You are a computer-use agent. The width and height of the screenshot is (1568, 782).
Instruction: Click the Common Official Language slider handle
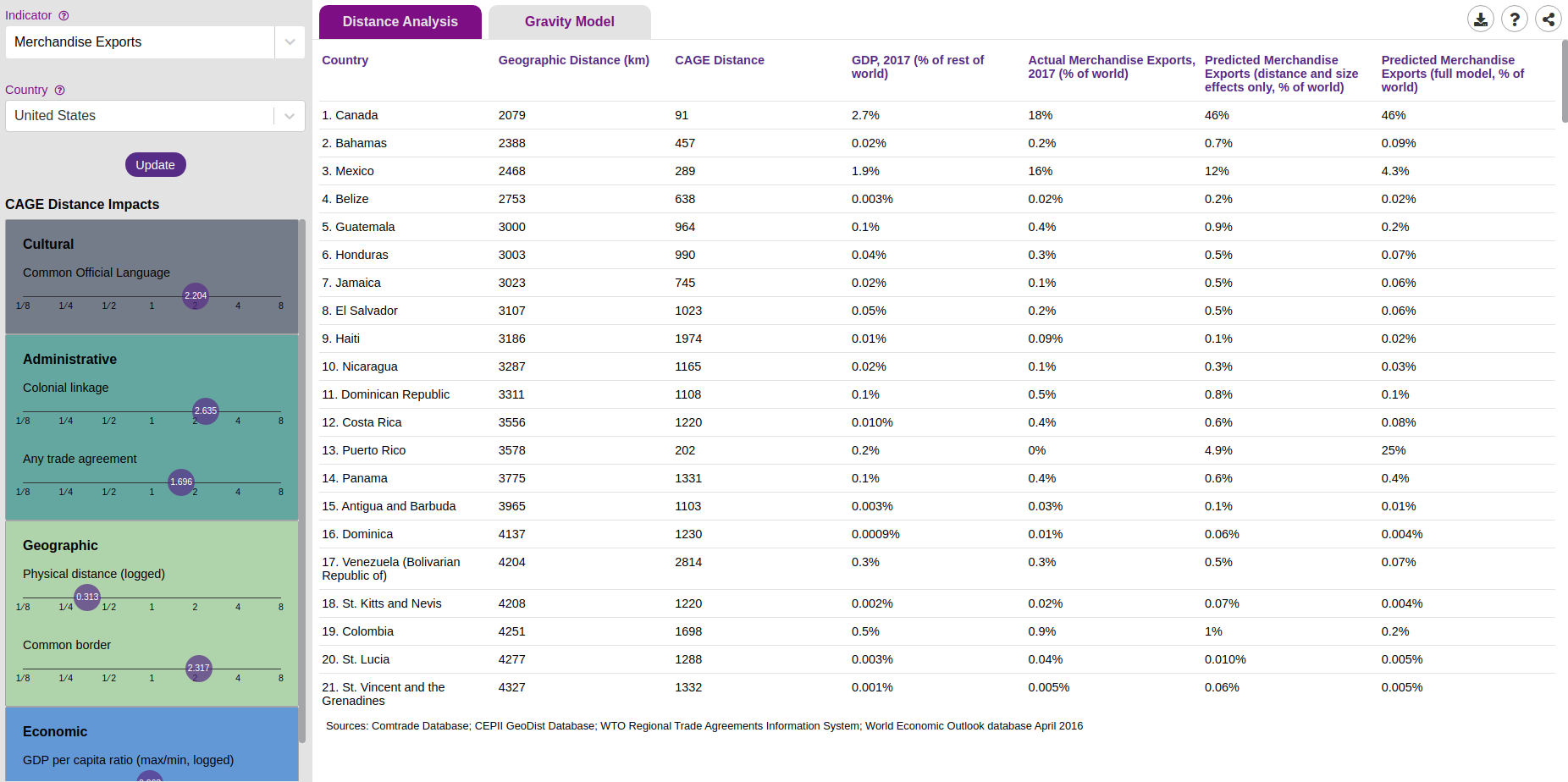[x=196, y=296]
